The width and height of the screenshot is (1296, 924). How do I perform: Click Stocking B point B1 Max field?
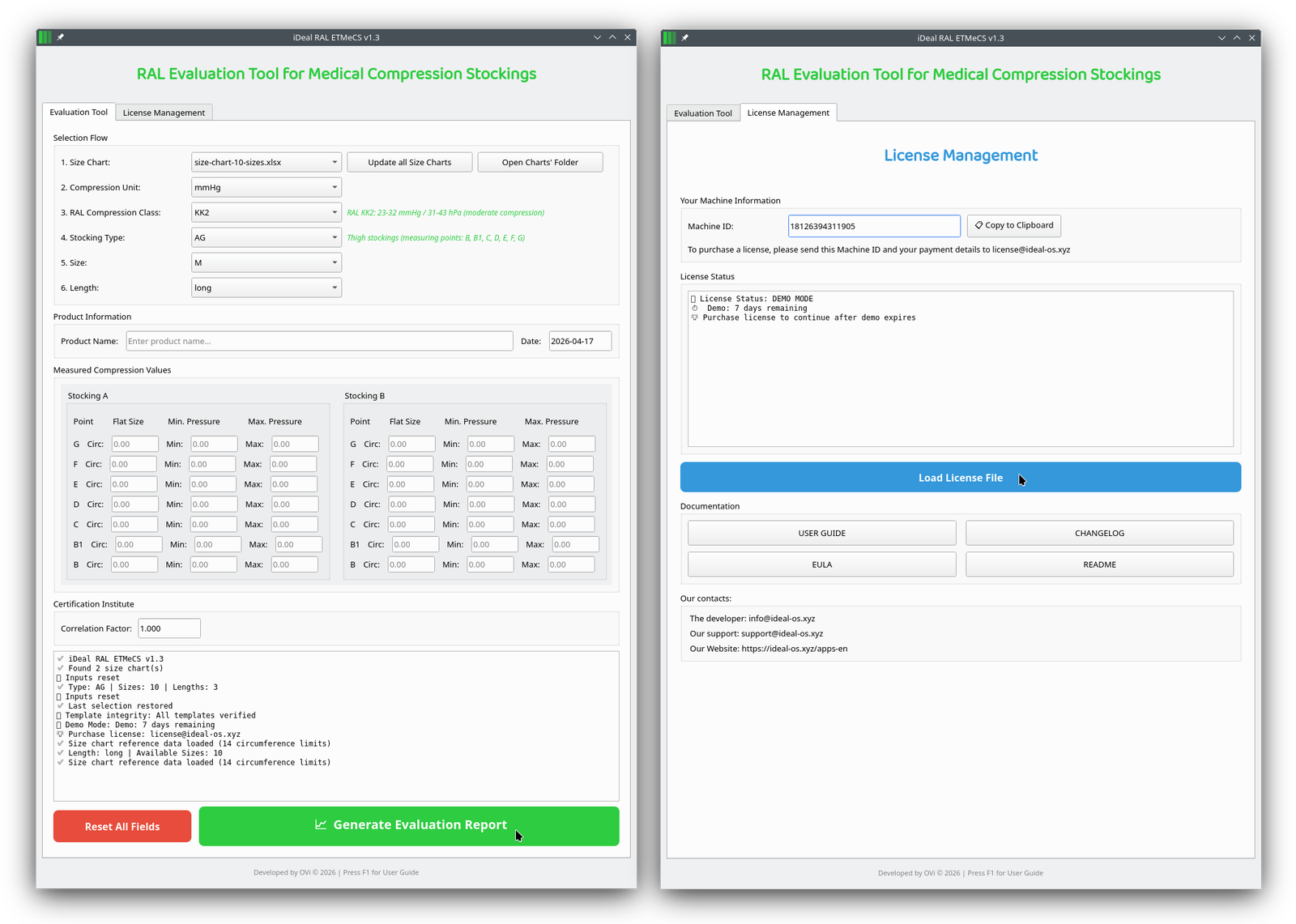coord(575,544)
